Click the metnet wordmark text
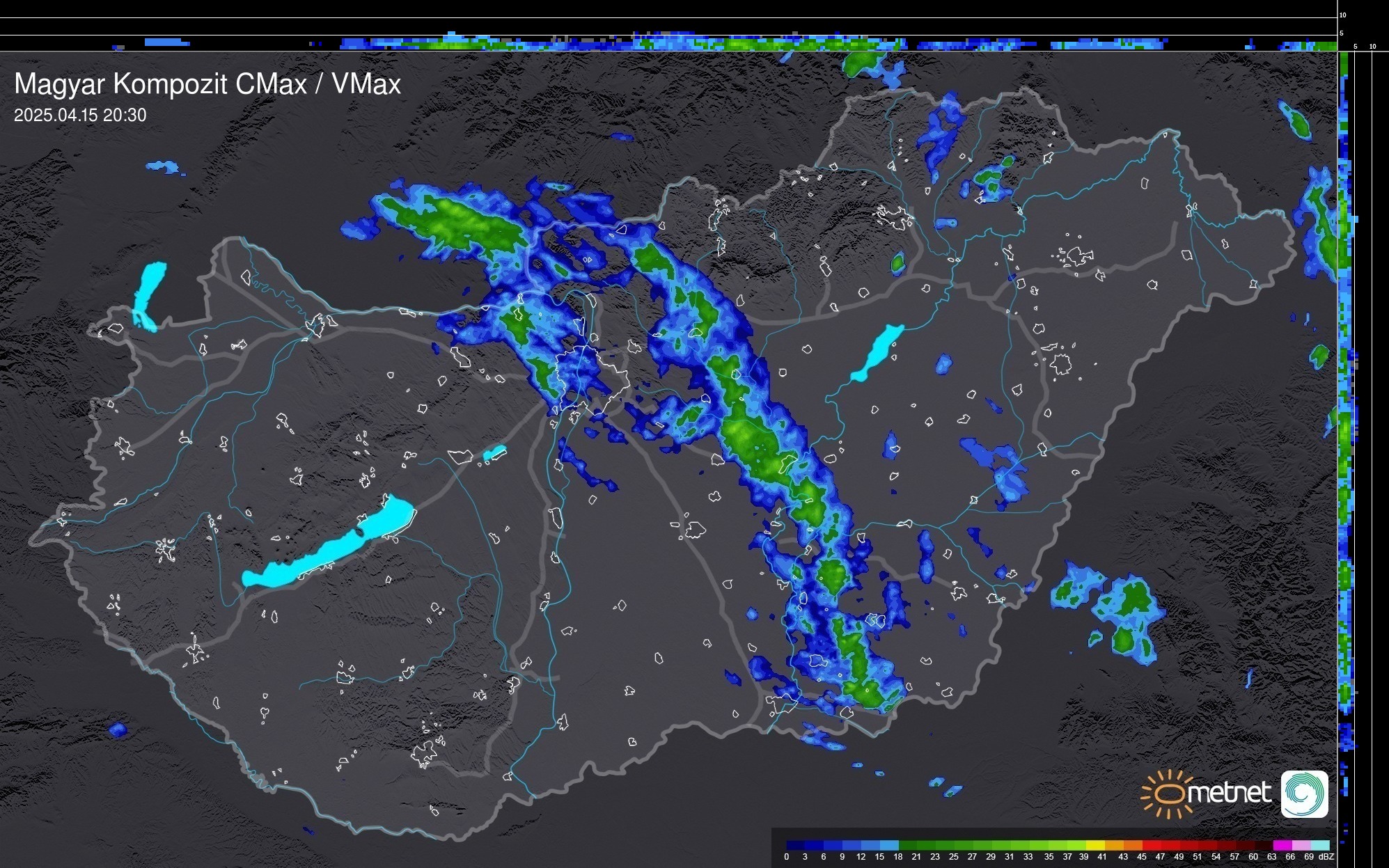Screen dimensions: 1389x868 click(x=1229, y=793)
